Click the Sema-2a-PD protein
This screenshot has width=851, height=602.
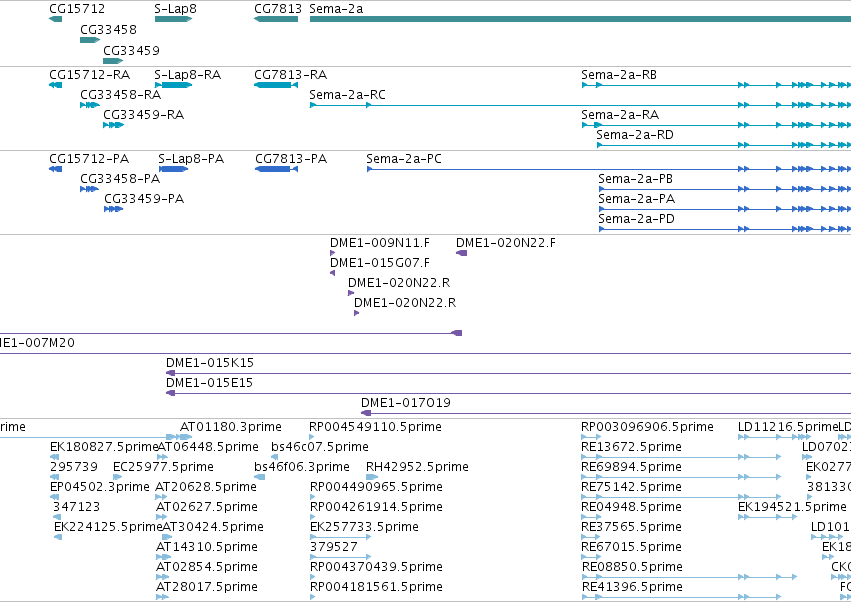tap(636, 219)
